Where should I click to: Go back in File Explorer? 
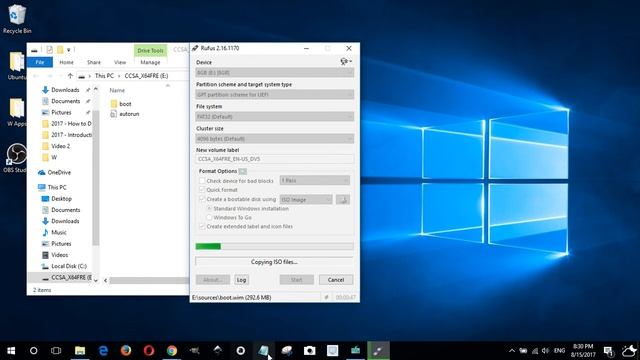pyautogui.click(x=36, y=76)
